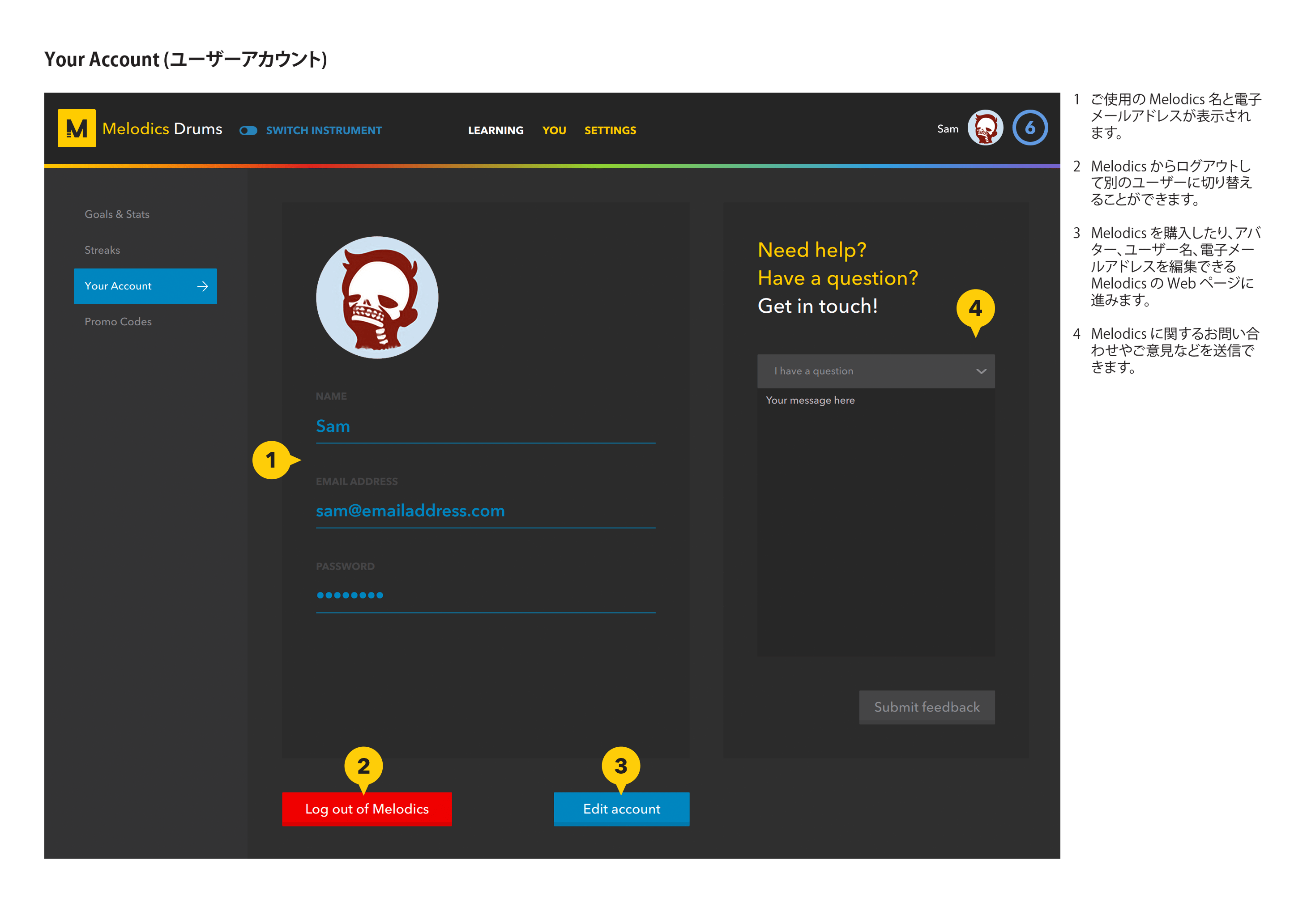Click the Edit account button
The image size is (1307, 924).
click(x=621, y=809)
